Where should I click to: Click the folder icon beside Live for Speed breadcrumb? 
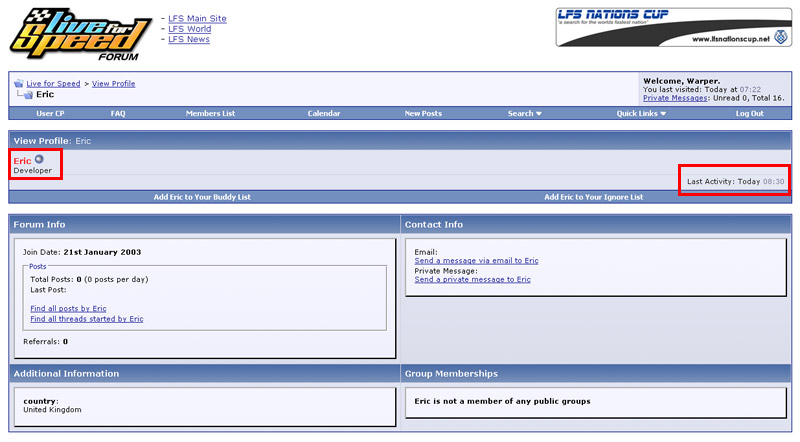(x=19, y=83)
